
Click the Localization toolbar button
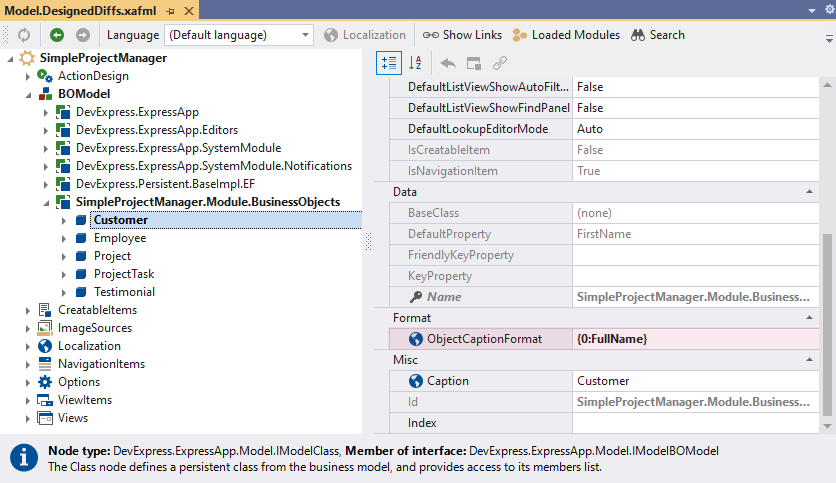[x=365, y=35]
